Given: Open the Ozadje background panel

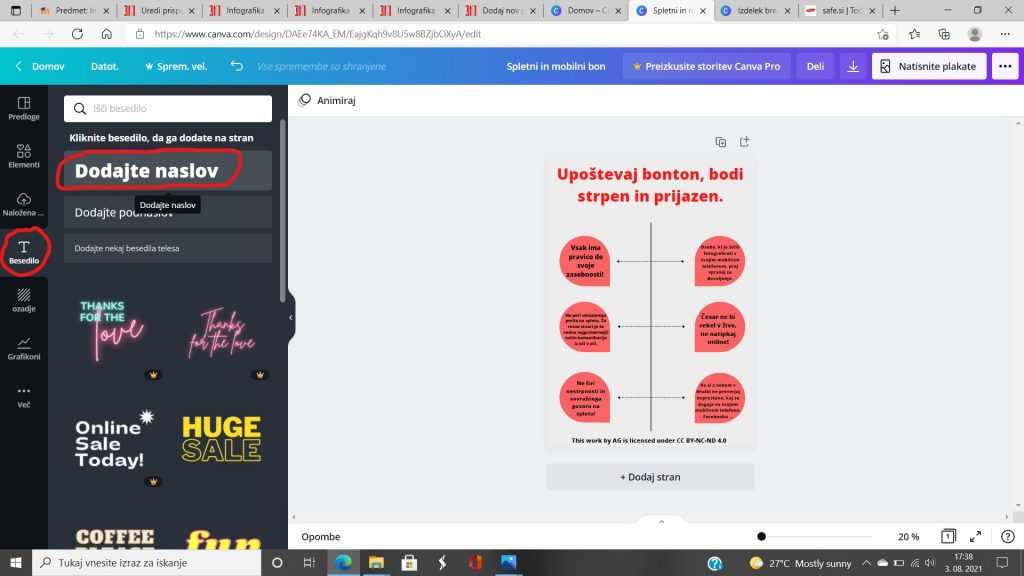Looking at the screenshot, I should click(24, 300).
